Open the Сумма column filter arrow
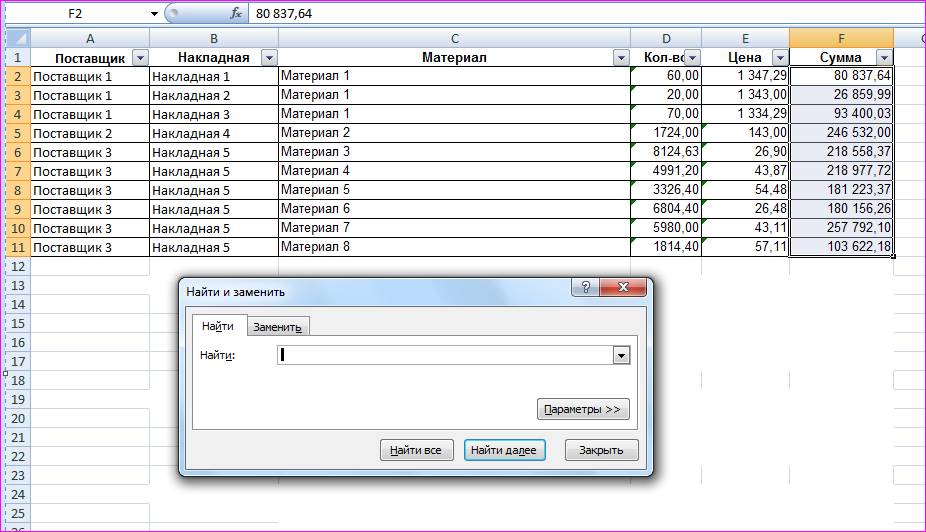926x532 pixels. 883,58
